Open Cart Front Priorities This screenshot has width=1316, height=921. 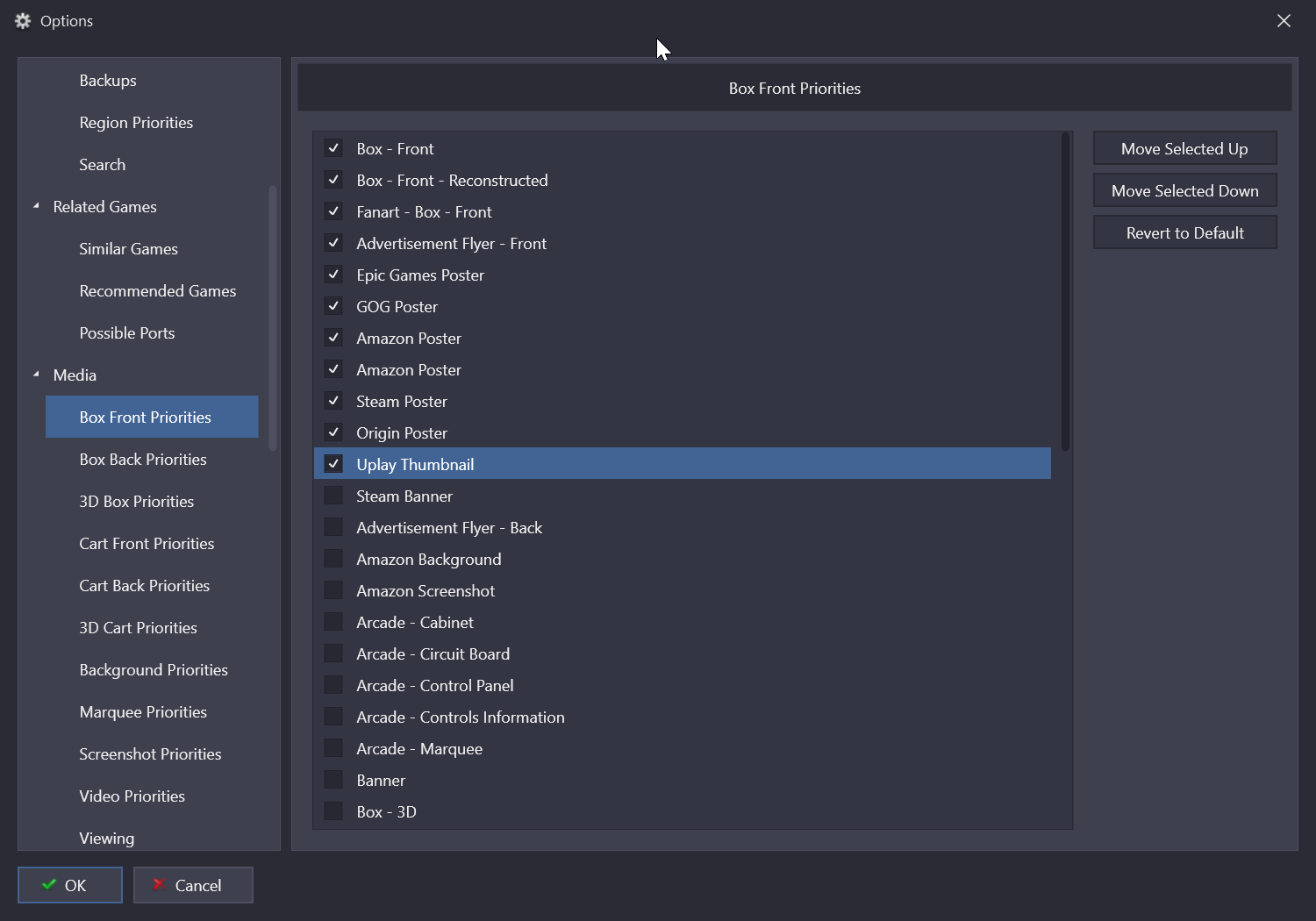[x=147, y=543]
